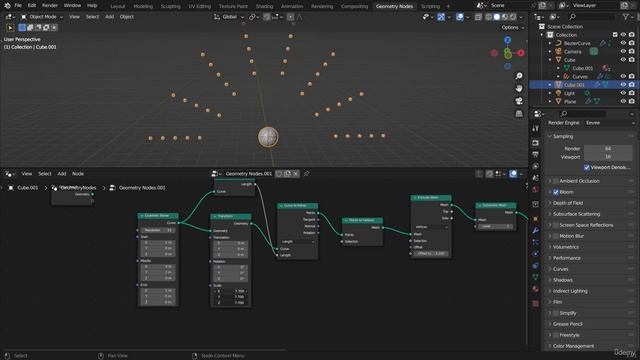Pin the node tree with pin icon
The height and width of the screenshot is (360, 640).
pyautogui.click(x=306, y=174)
